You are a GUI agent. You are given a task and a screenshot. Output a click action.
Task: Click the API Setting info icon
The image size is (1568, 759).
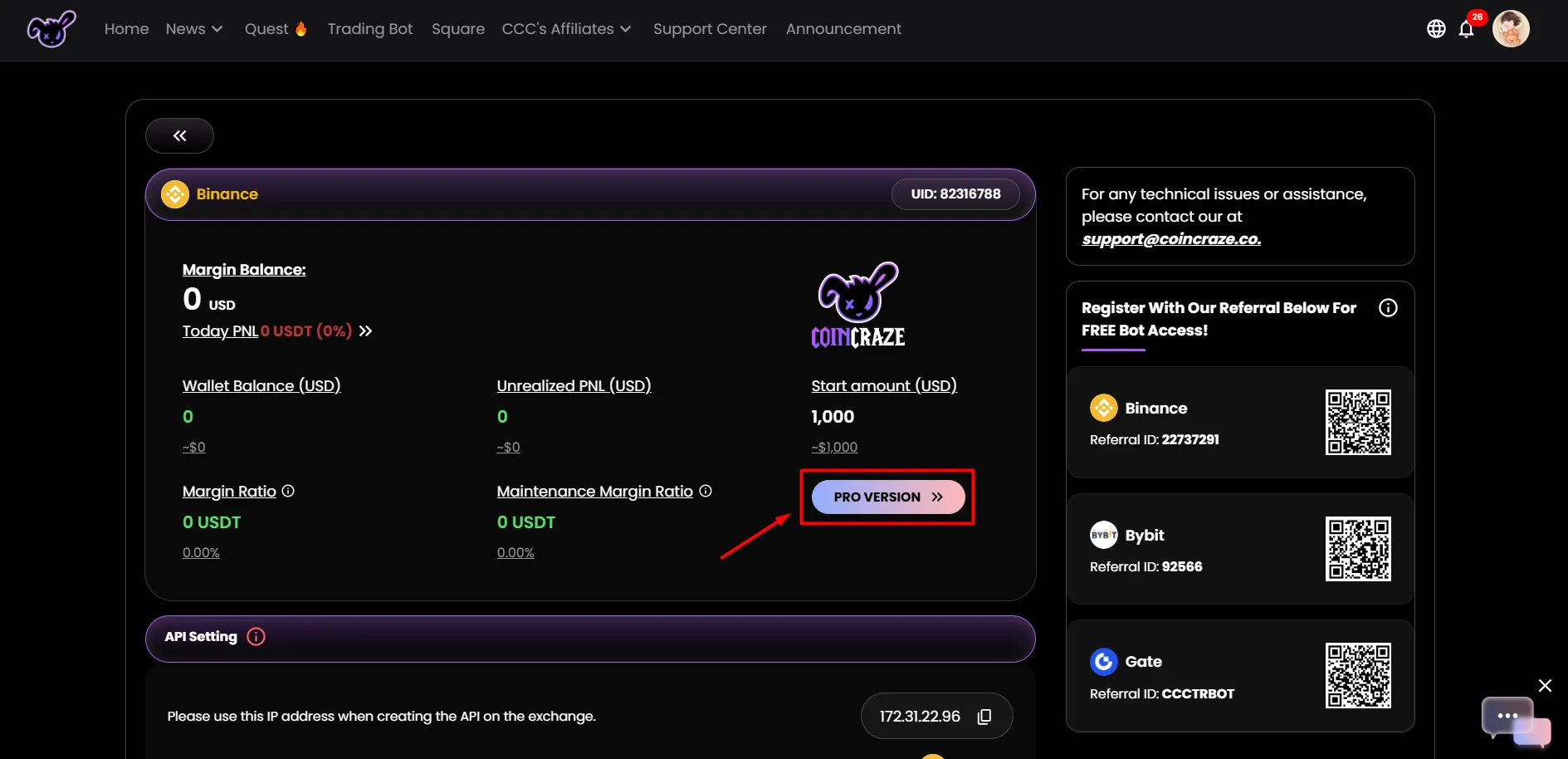point(256,637)
